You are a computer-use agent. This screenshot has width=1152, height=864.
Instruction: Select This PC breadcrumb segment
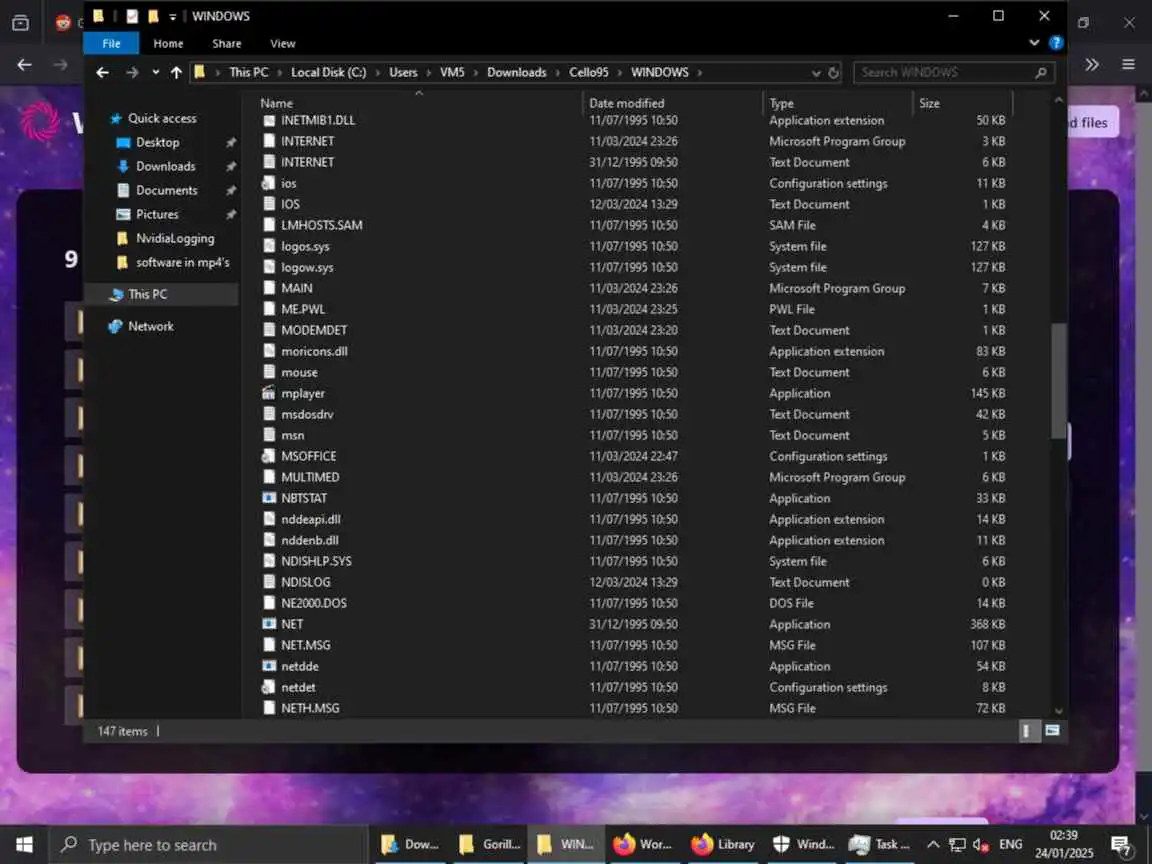(x=248, y=72)
